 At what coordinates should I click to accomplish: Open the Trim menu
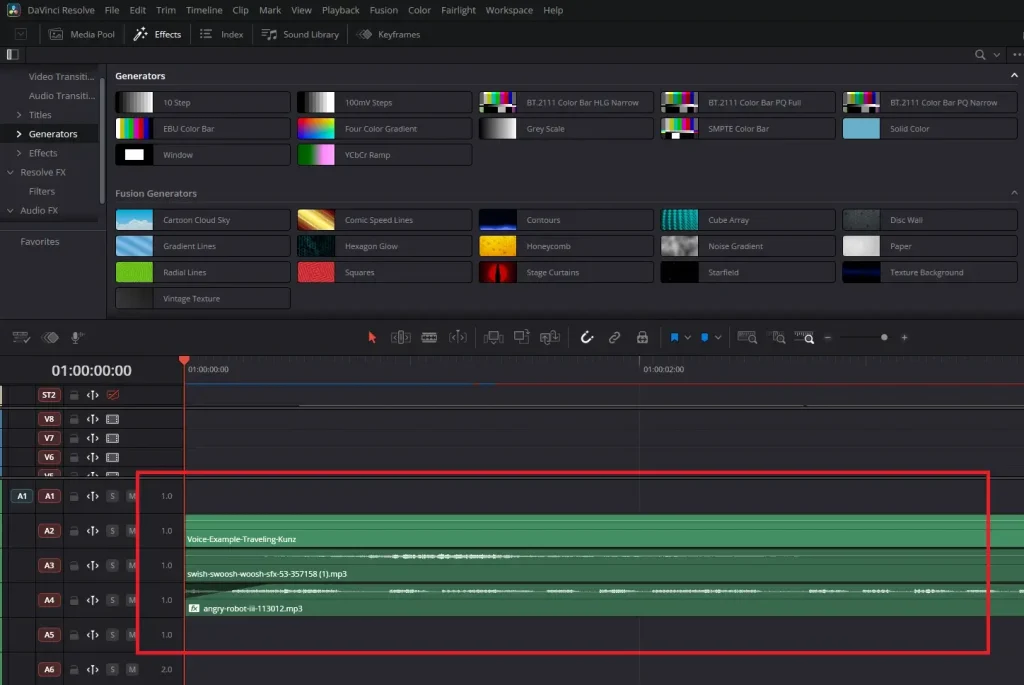166,10
